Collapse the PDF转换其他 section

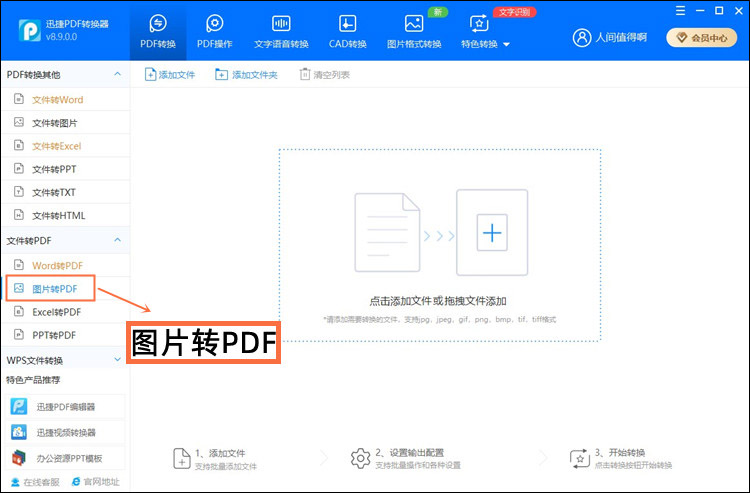117,74
